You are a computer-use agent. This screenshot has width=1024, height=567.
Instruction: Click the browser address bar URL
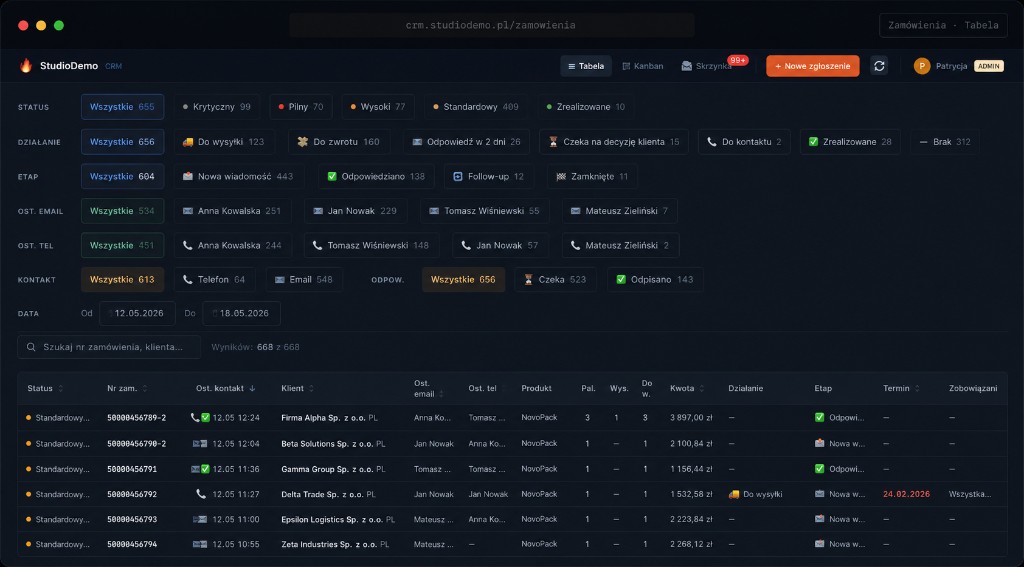[491, 25]
